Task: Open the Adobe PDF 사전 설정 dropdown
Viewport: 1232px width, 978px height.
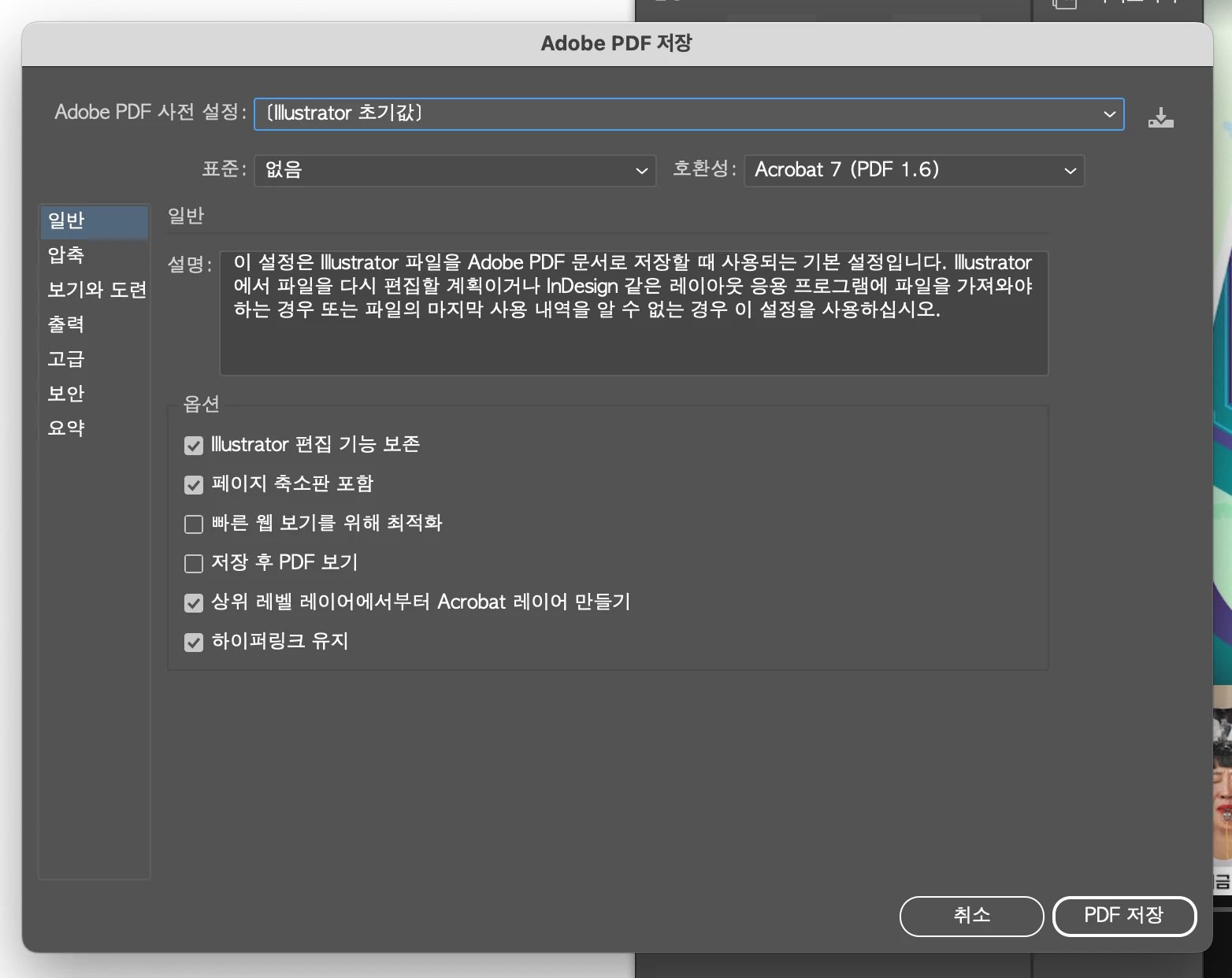Action: (x=688, y=114)
